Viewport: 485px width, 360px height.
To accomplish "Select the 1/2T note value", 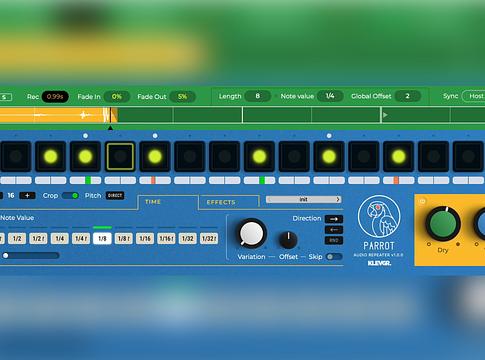I will click(38, 238).
